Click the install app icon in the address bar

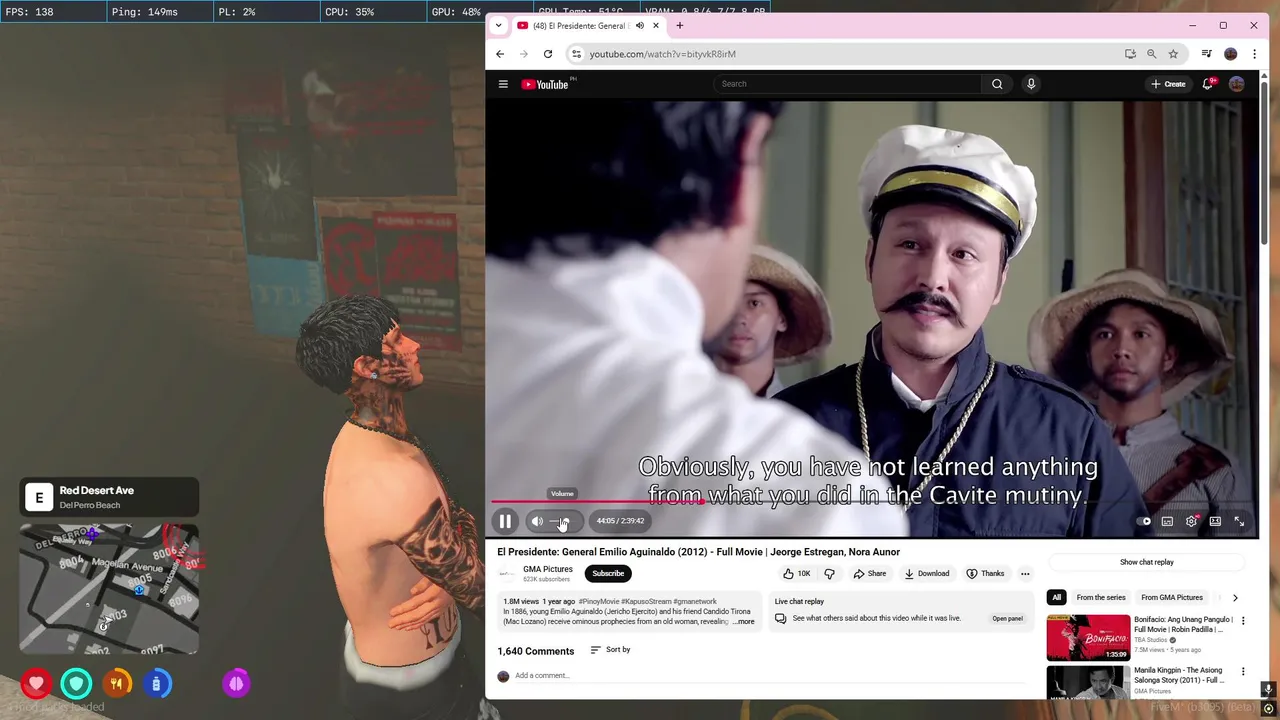(x=1130, y=54)
